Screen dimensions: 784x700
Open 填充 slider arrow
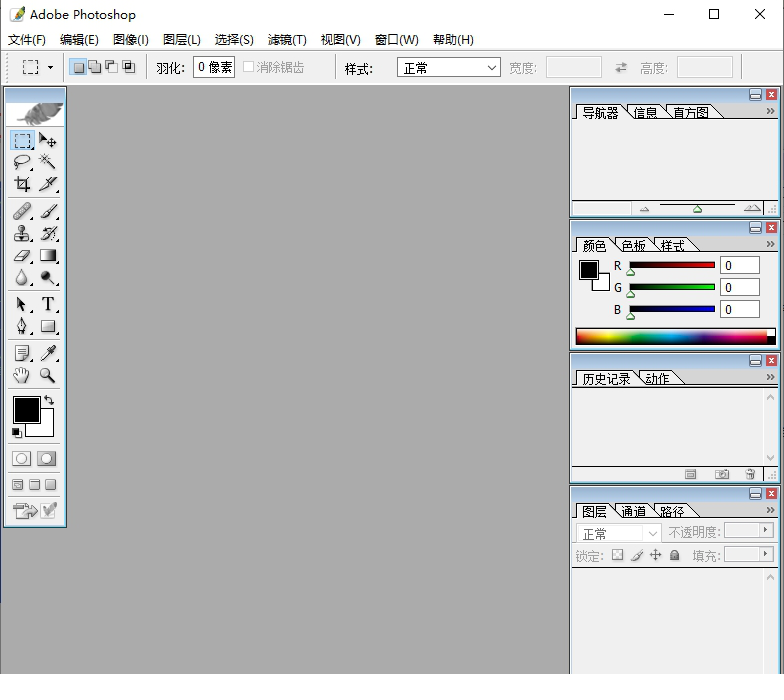766,554
